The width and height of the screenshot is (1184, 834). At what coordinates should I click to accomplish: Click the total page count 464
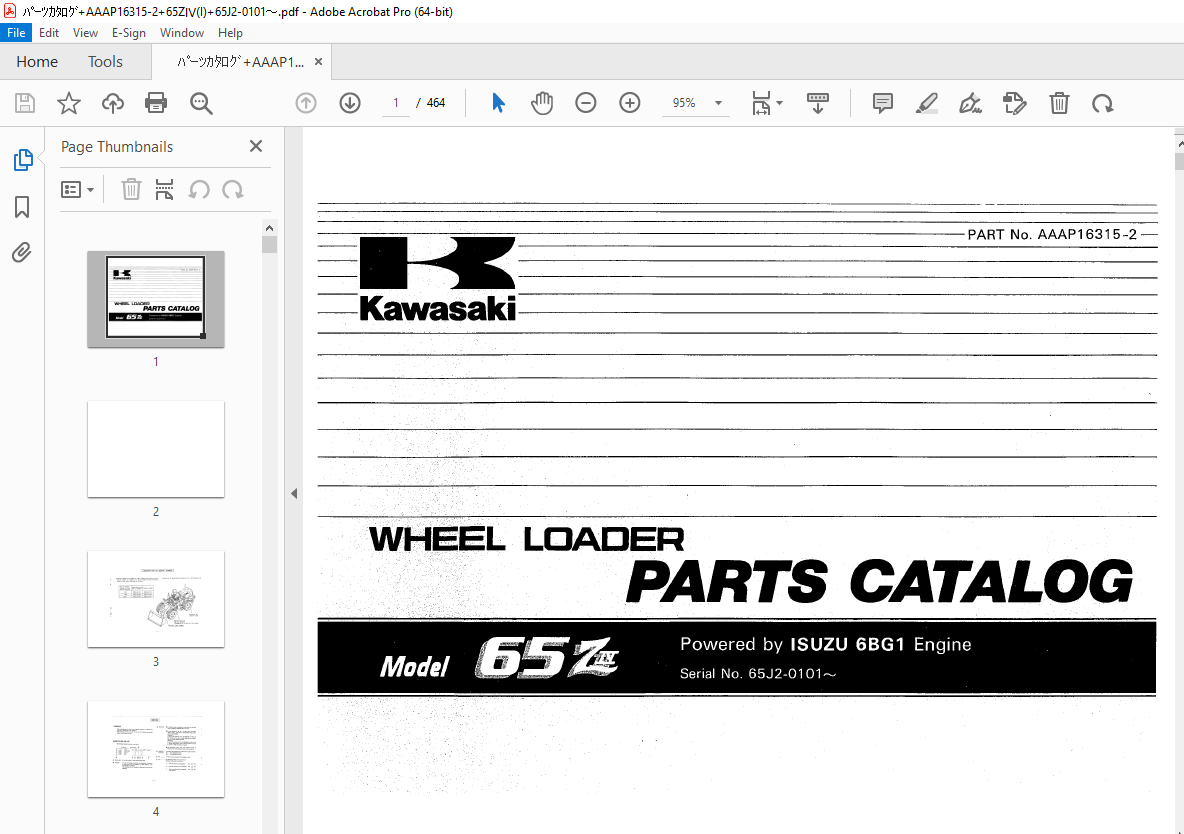point(436,103)
